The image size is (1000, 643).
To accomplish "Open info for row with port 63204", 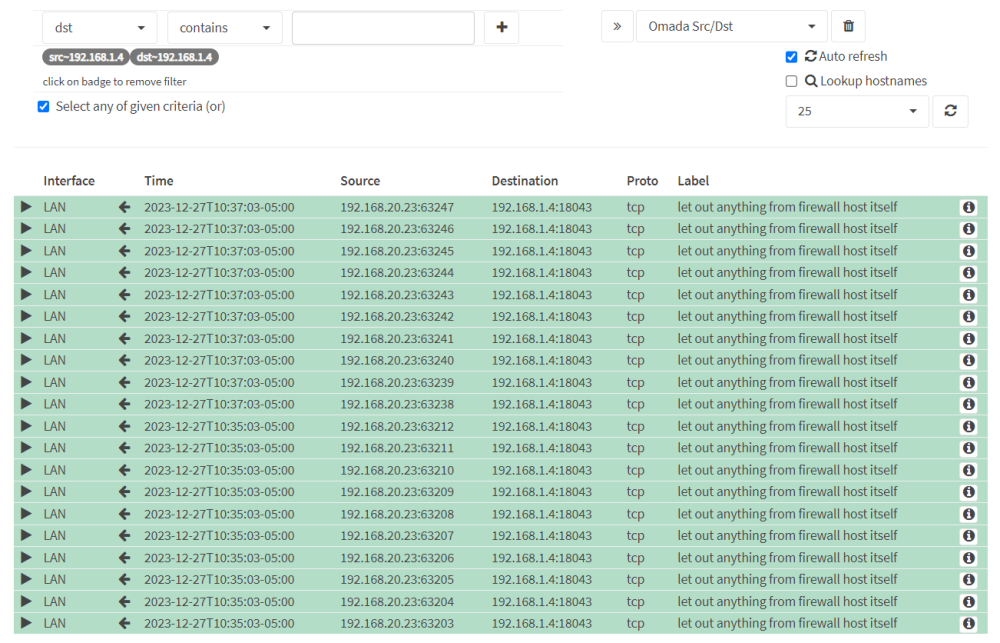I will 968,602.
